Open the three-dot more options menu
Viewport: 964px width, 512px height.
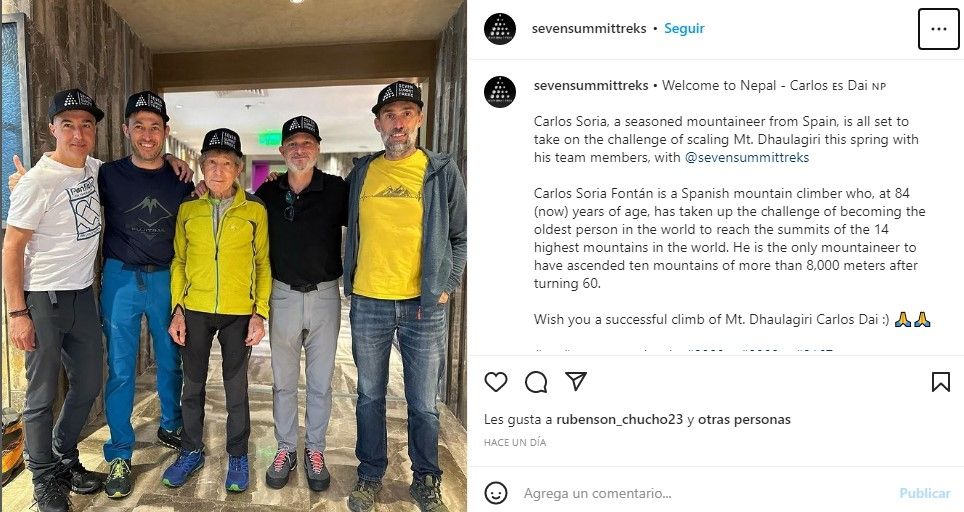point(938,29)
